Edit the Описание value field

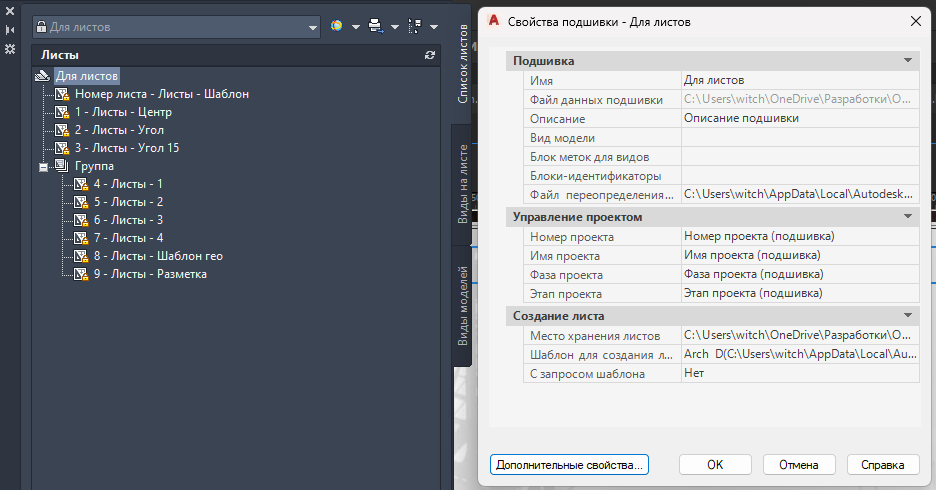[799, 118]
